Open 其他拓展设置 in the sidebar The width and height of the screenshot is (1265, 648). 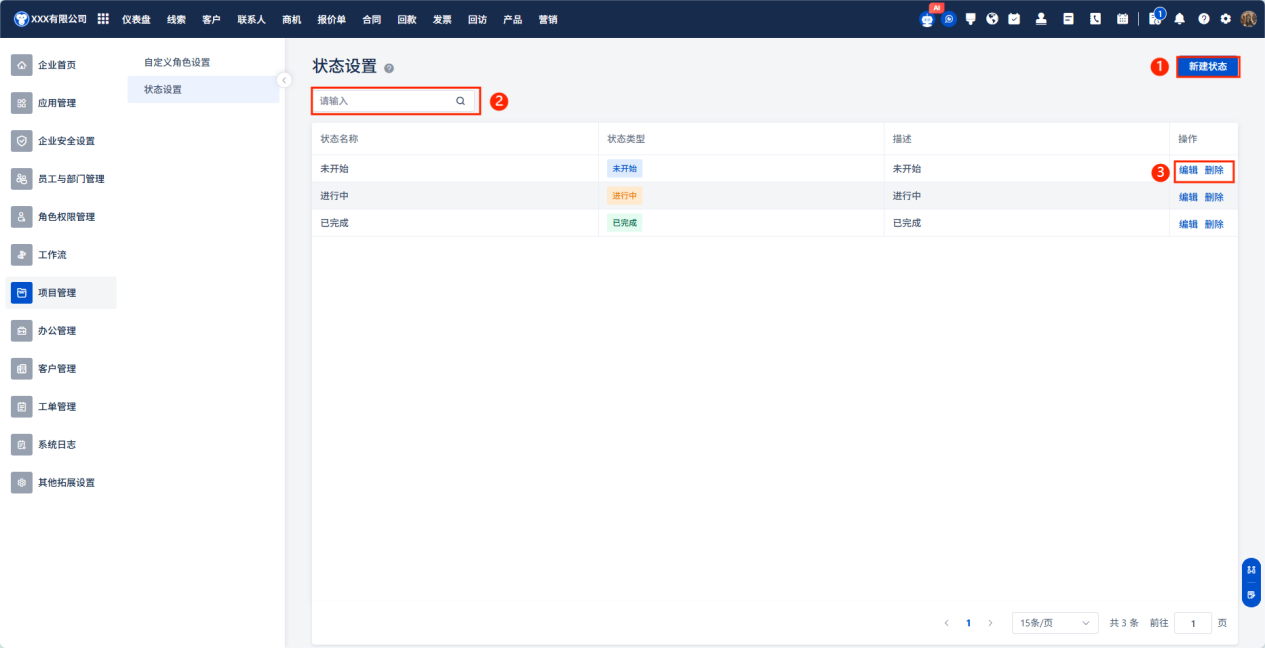pyautogui.click(x=60, y=483)
